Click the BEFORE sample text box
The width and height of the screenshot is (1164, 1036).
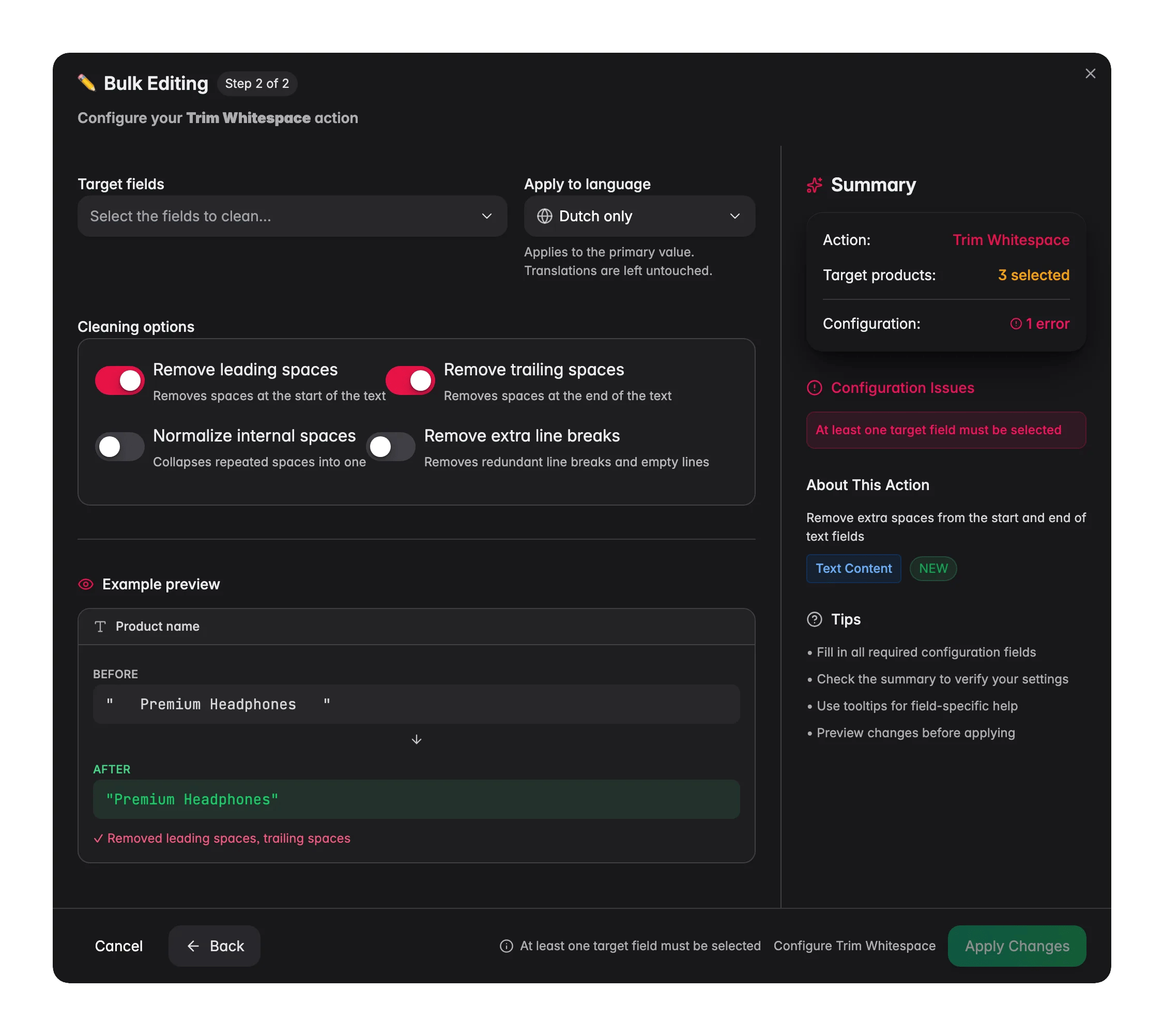pyautogui.click(x=416, y=705)
